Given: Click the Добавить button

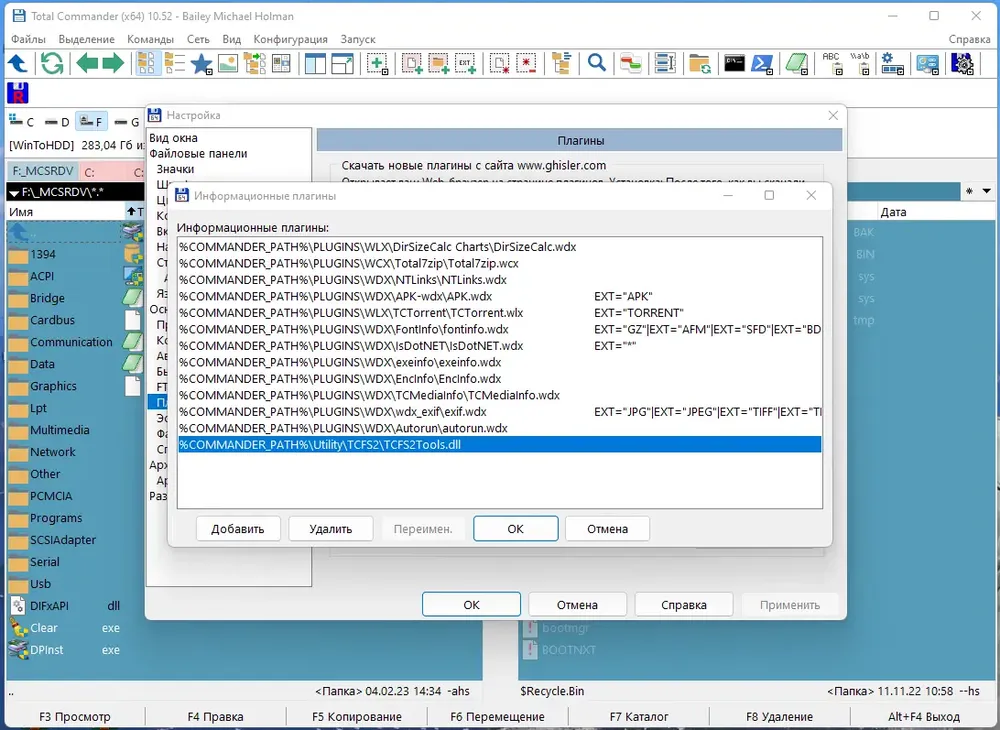Looking at the screenshot, I should pos(238,529).
